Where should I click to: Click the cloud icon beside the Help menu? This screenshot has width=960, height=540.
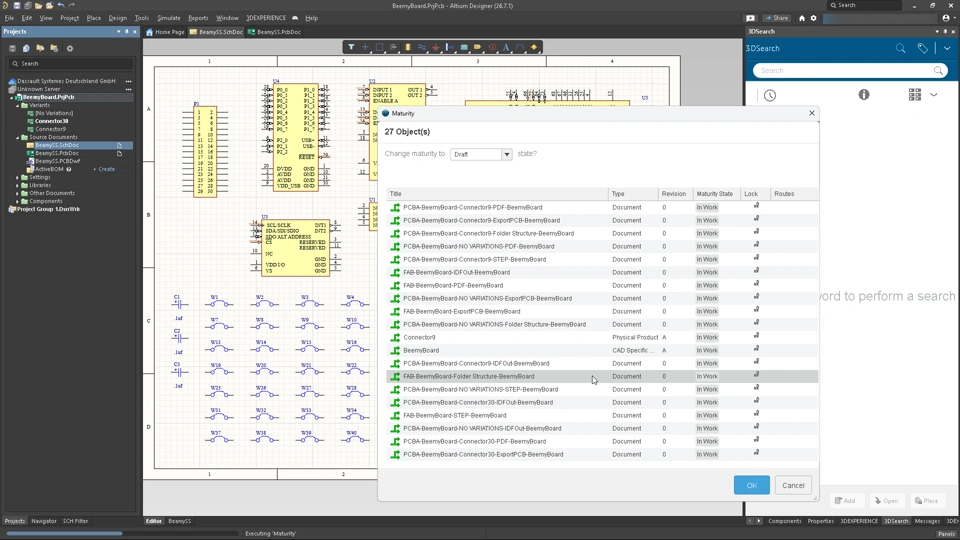(x=295, y=18)
